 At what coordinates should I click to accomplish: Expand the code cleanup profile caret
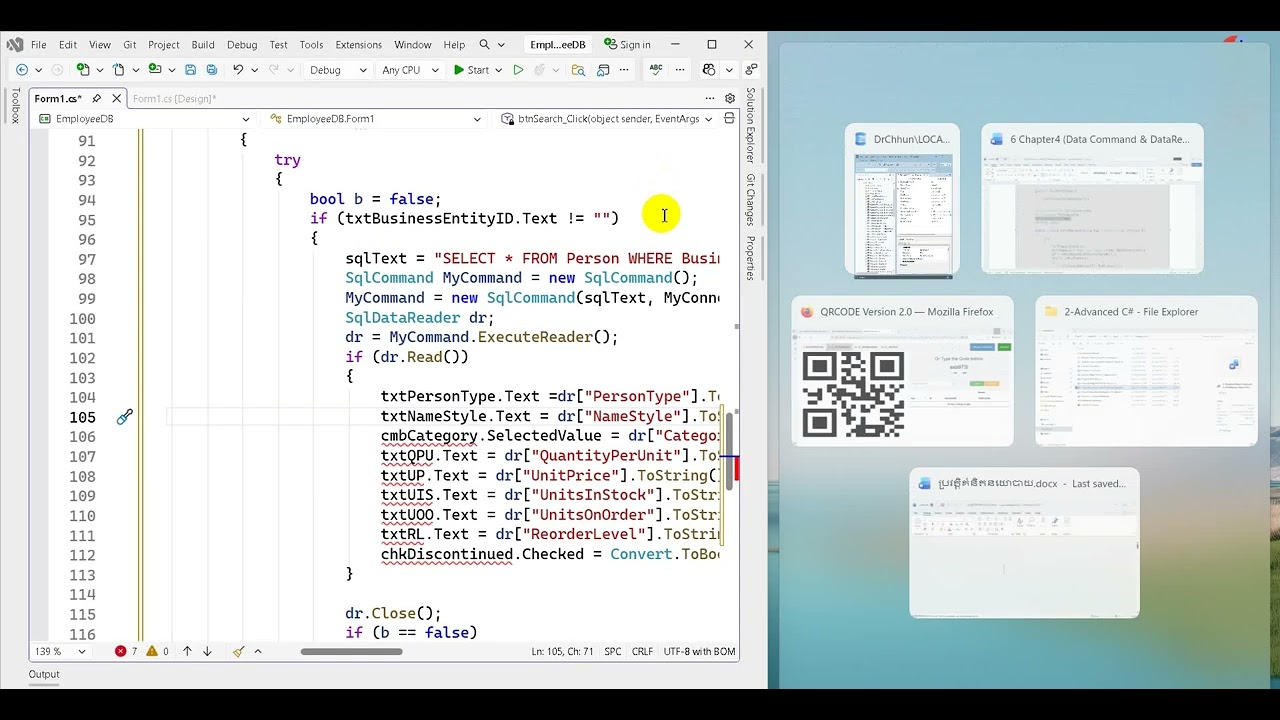tap(257, 651)
